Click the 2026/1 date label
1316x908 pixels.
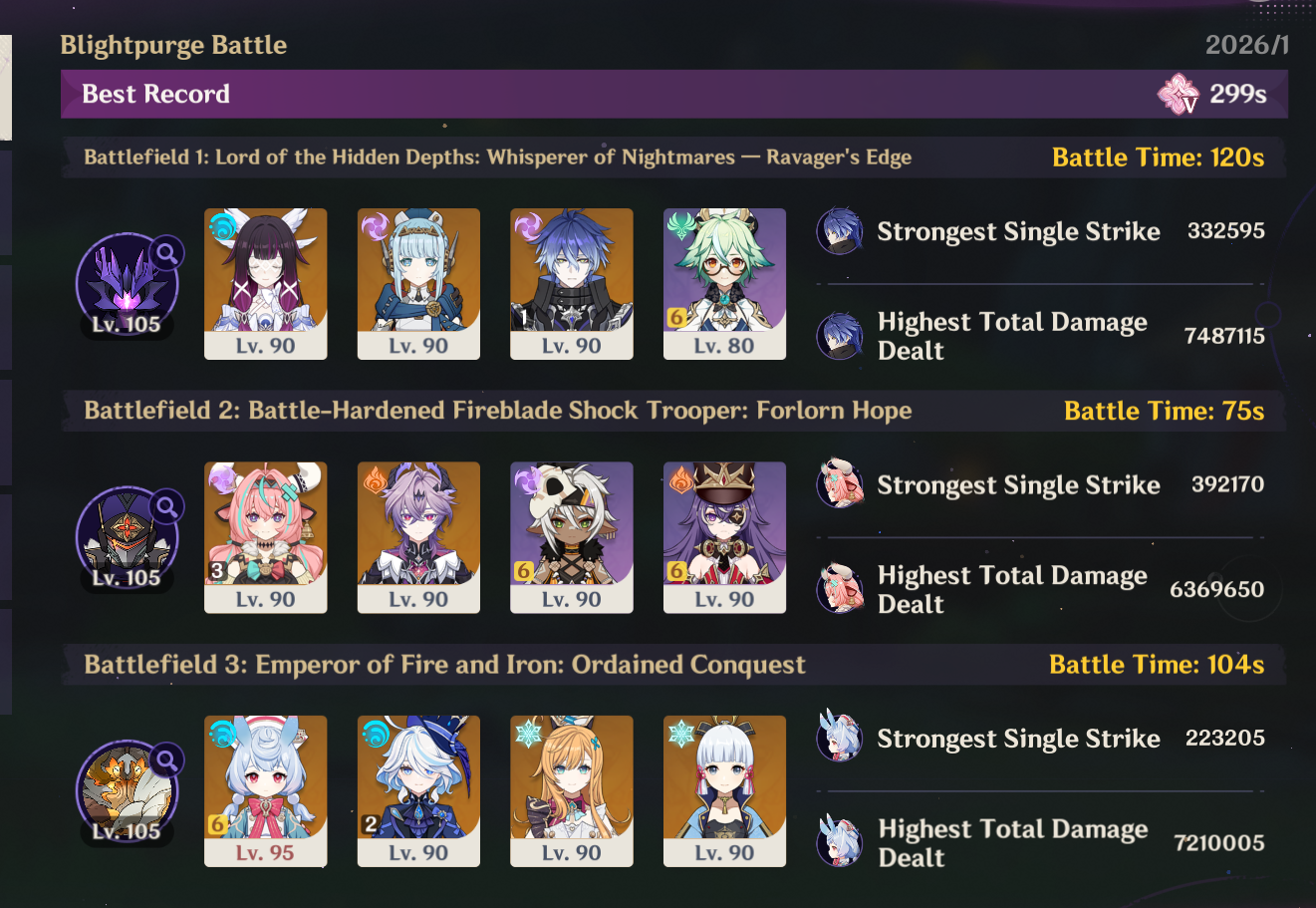pyautogui.click(x=1247, y=45)
